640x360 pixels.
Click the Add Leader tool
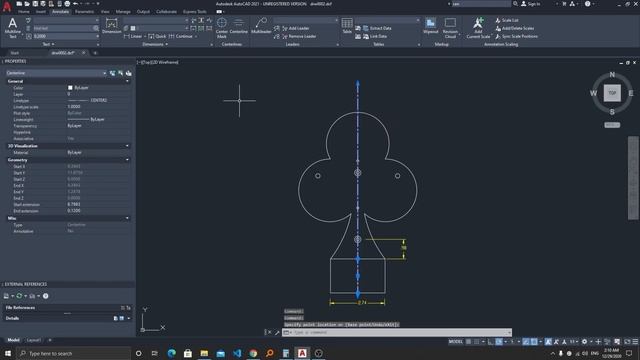[296, 28]
